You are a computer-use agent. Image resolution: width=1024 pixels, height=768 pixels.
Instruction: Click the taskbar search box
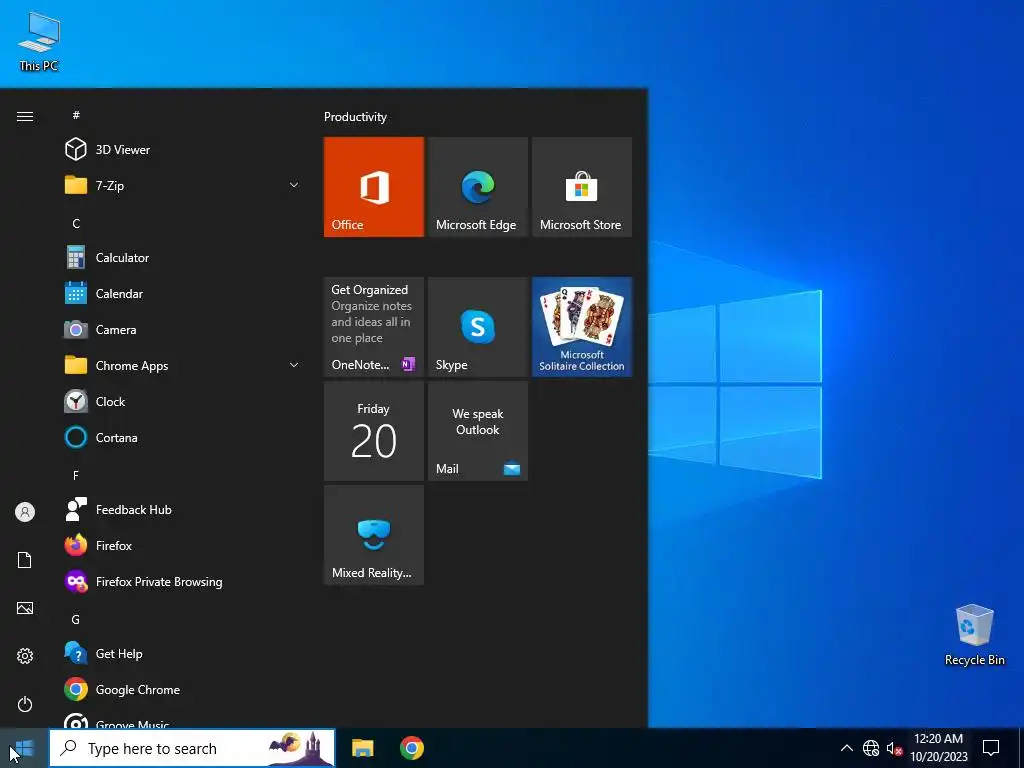tap(192, 748)
